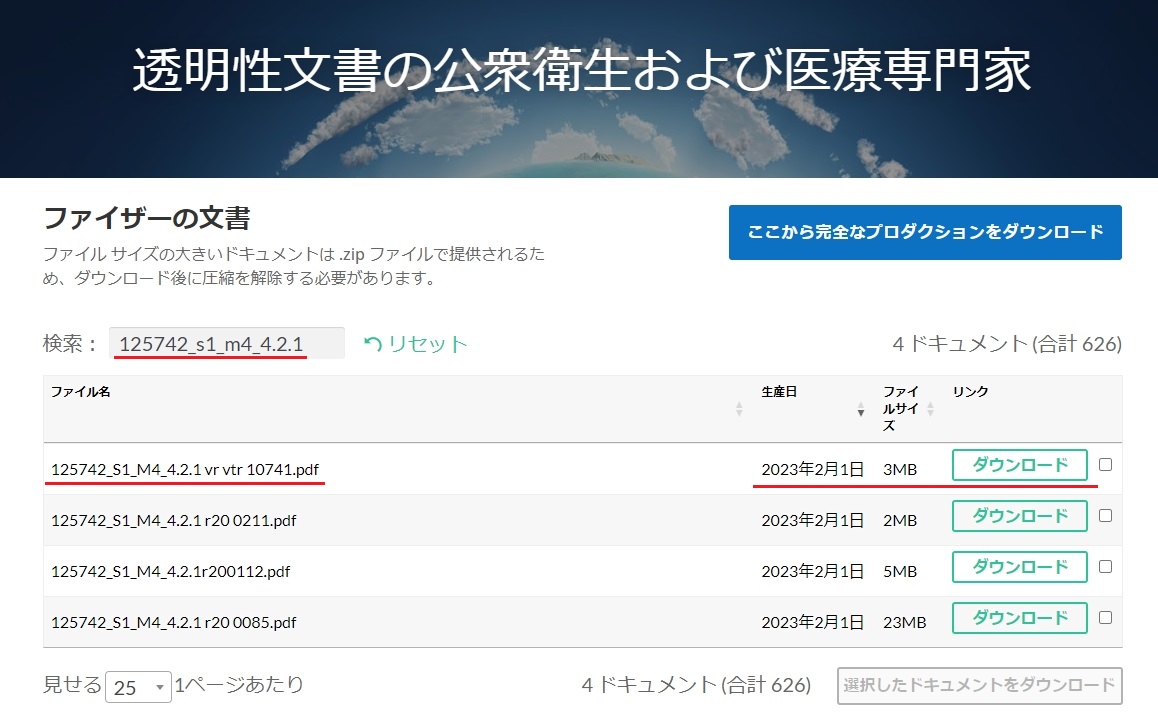
Task: Check the box for r200112.pdf row
Action: coord(1106,566)
